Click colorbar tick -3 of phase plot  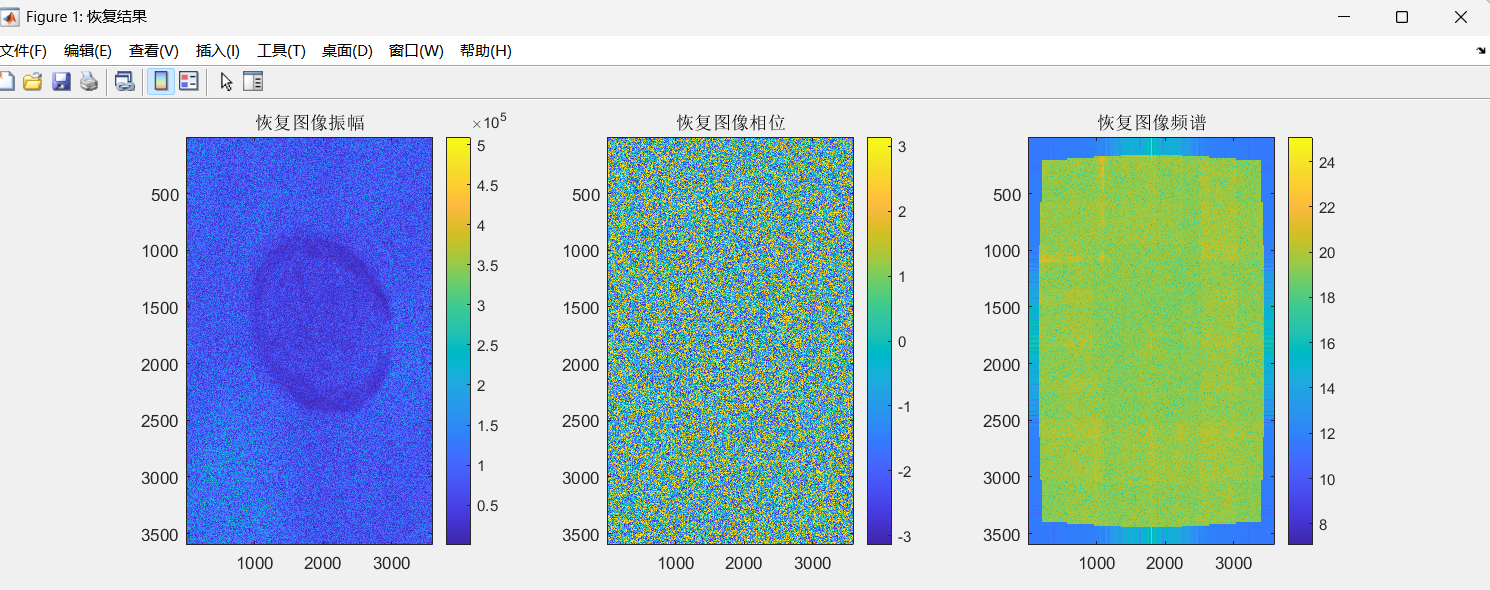(906, 537)
